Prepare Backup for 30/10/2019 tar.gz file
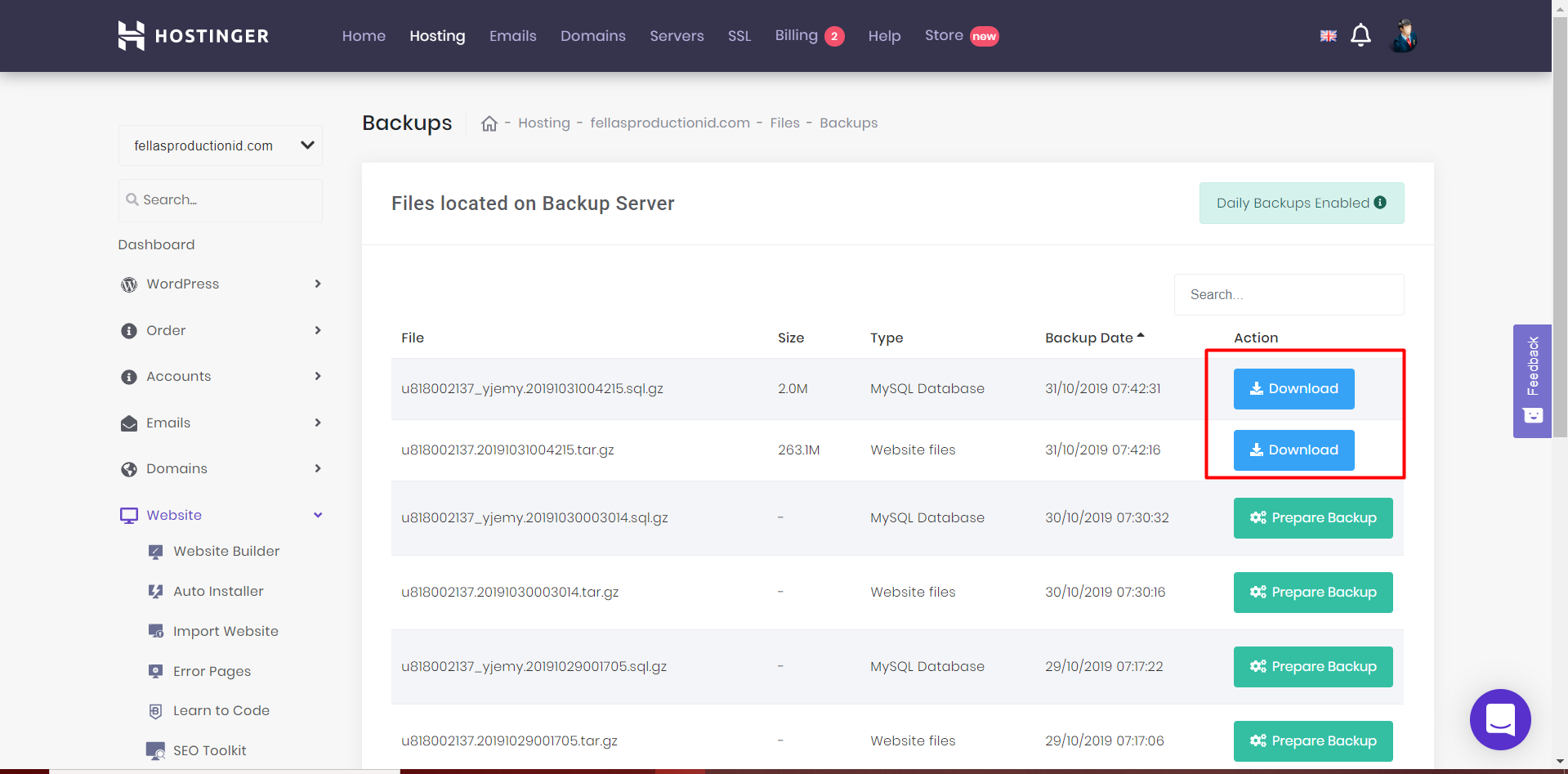Viewport: 1568px width, 774px height. tap(1313, 593)
